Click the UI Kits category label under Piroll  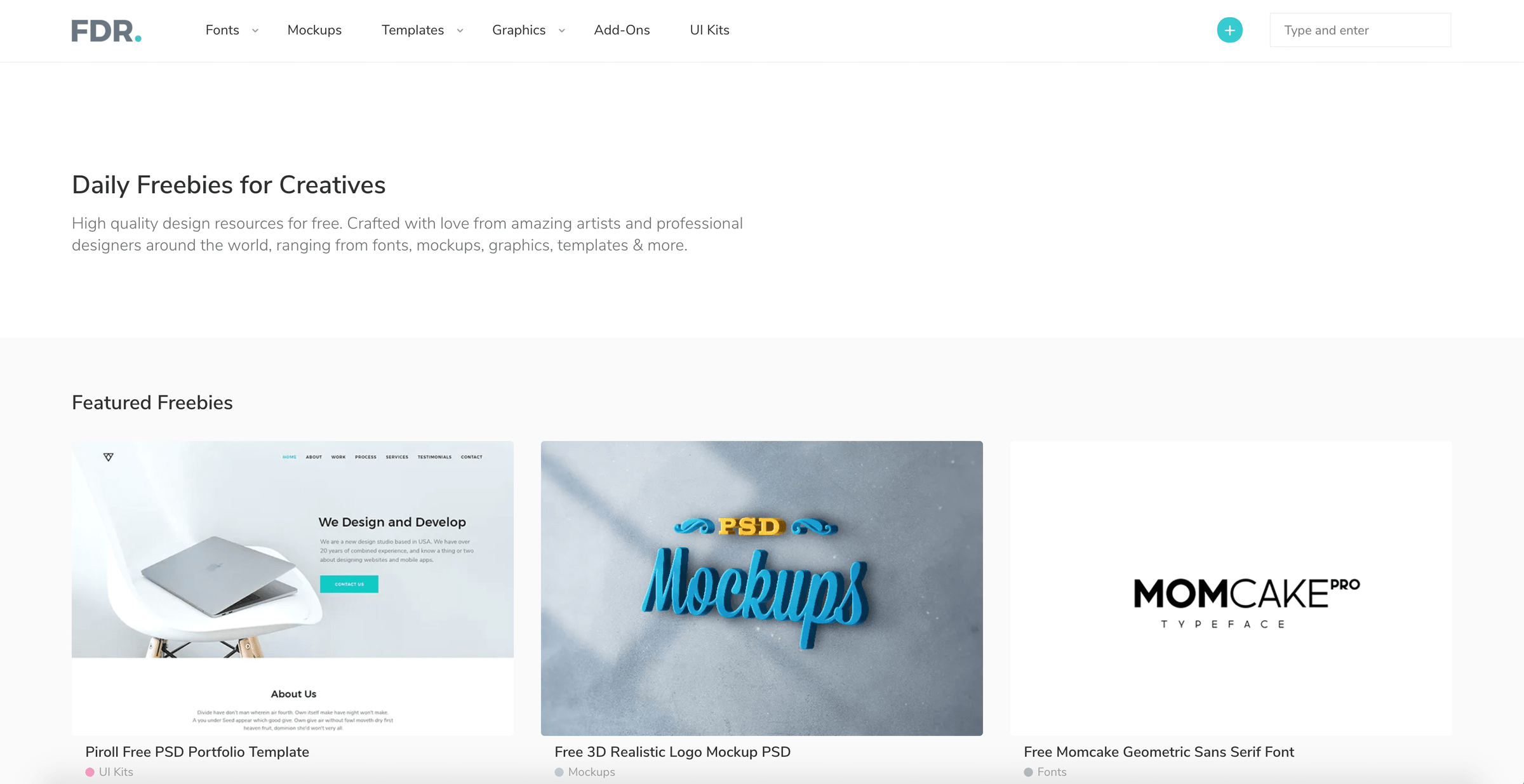(x=116, y=772)
